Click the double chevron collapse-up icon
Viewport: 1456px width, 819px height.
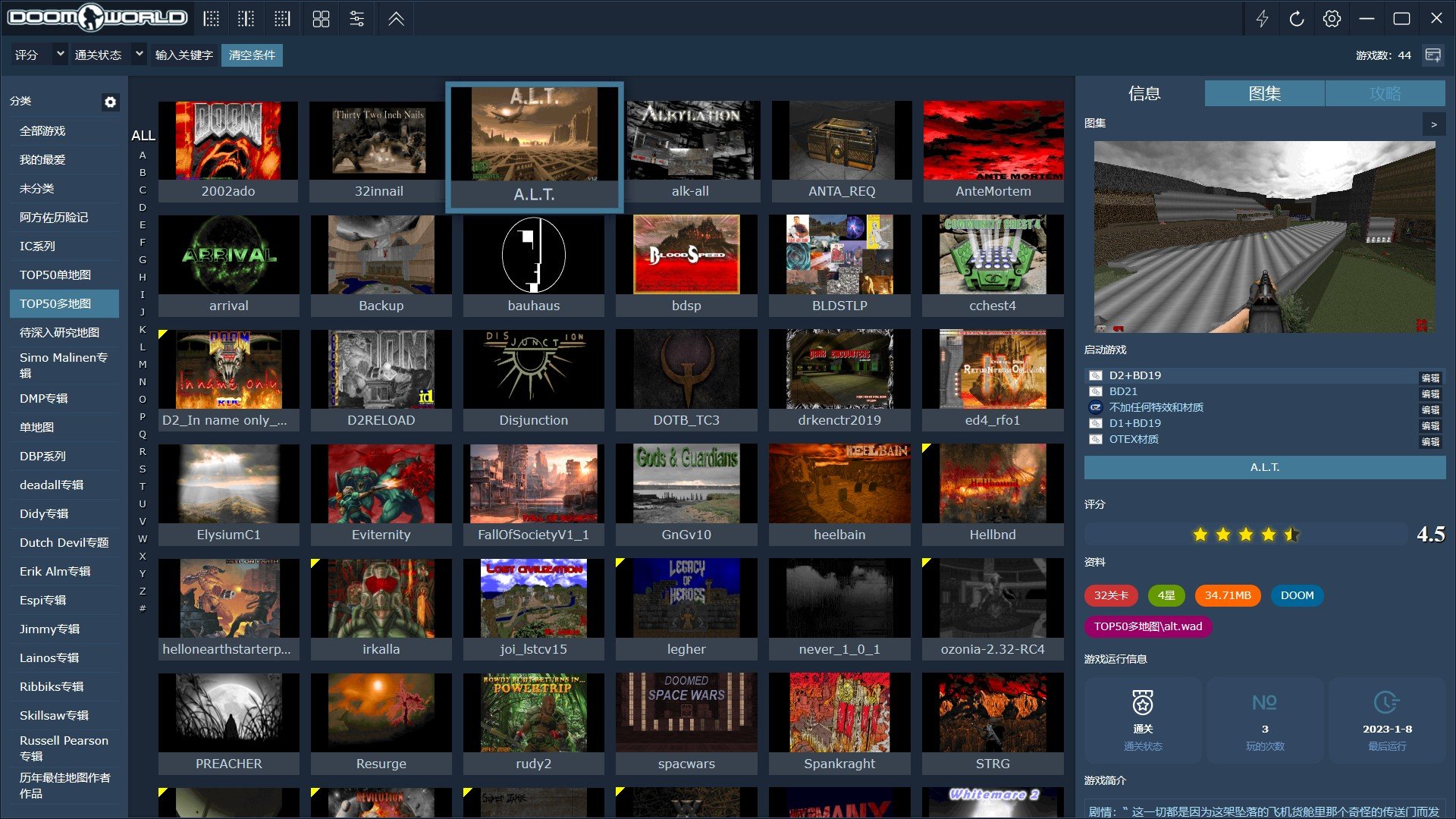(396, 19)
